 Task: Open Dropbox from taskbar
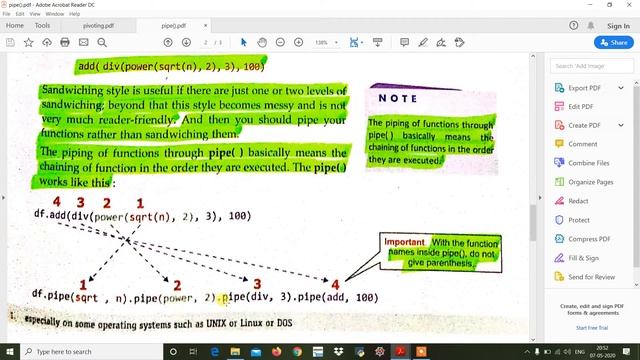pyautogui.click(x=338, y=351)
